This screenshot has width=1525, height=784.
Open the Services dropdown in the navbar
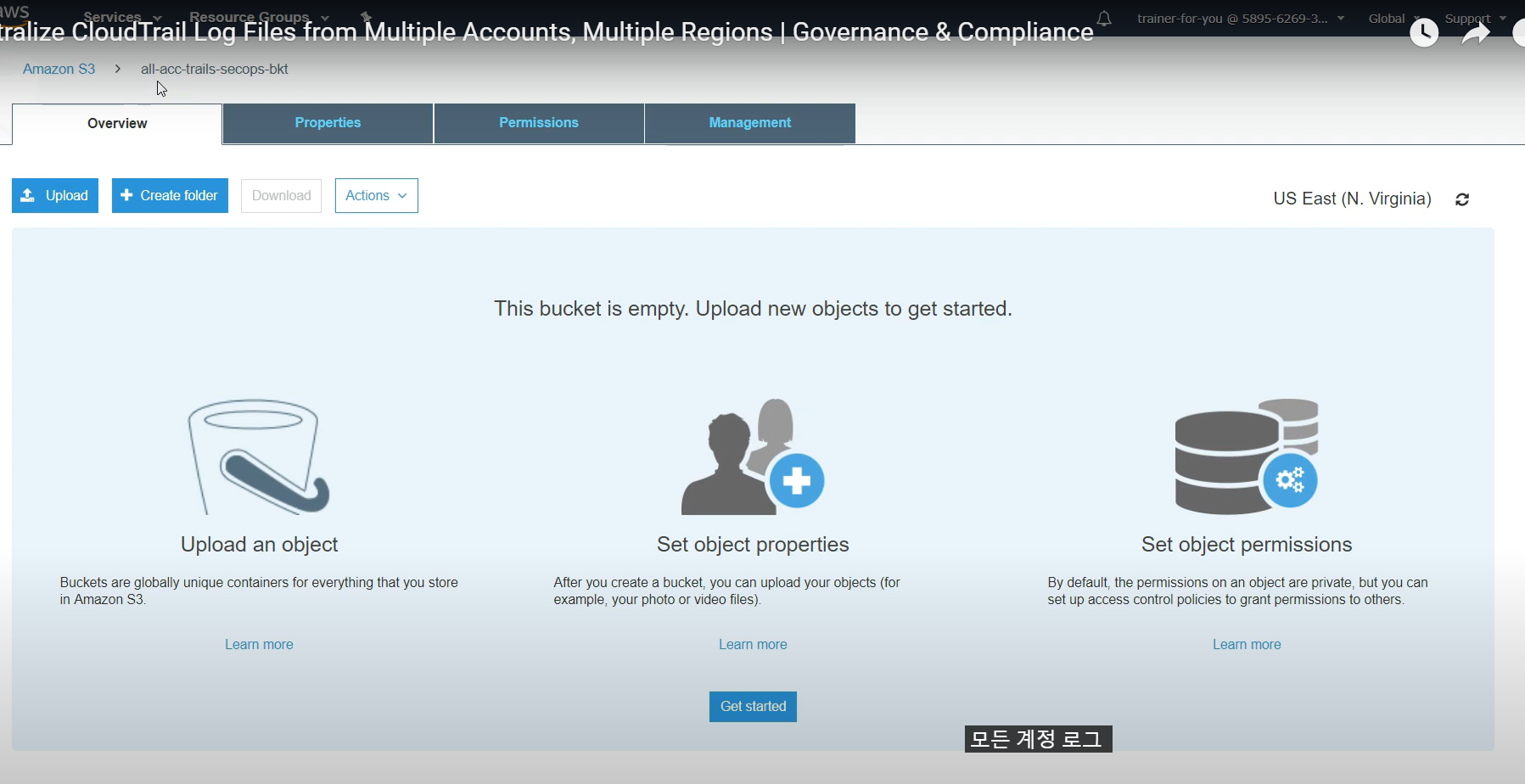[x=122, y=17]
